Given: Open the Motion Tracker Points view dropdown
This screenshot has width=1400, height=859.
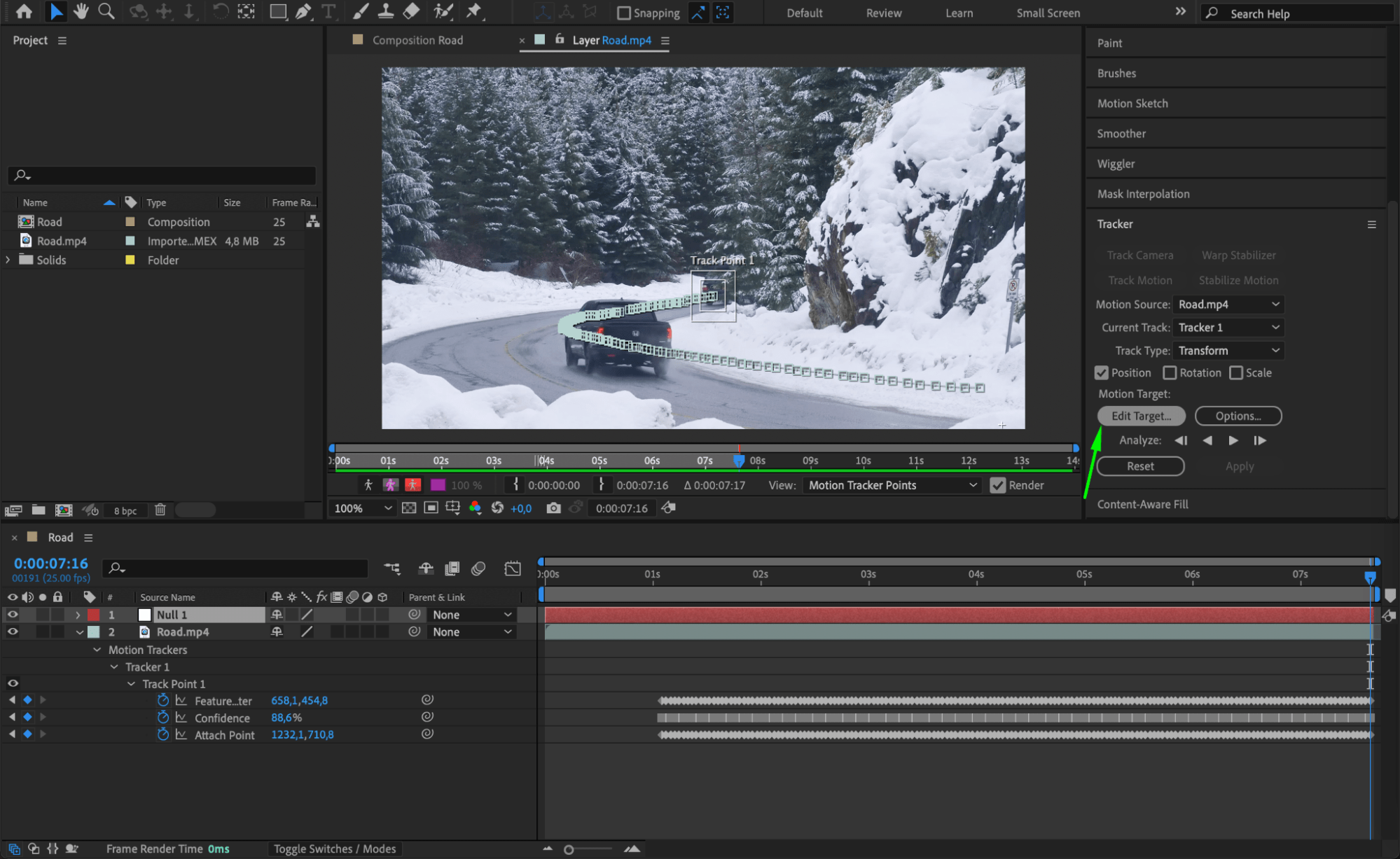Looking at the screenshot, I should [x=892, y=485].
